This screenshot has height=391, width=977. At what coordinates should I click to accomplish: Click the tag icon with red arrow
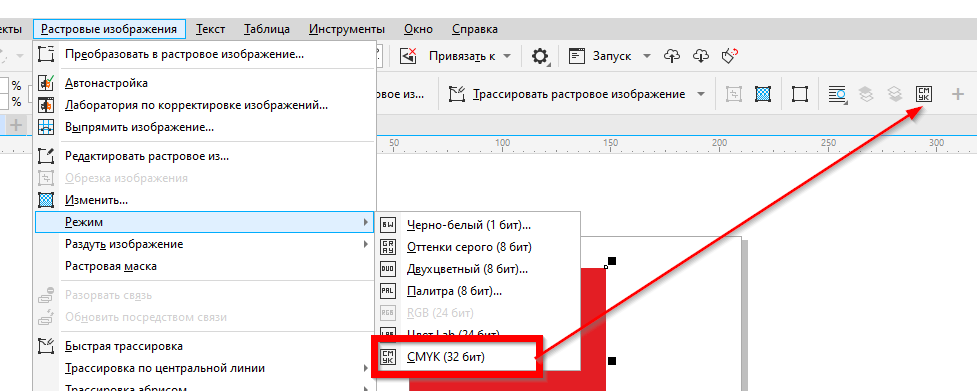point(730,56)
